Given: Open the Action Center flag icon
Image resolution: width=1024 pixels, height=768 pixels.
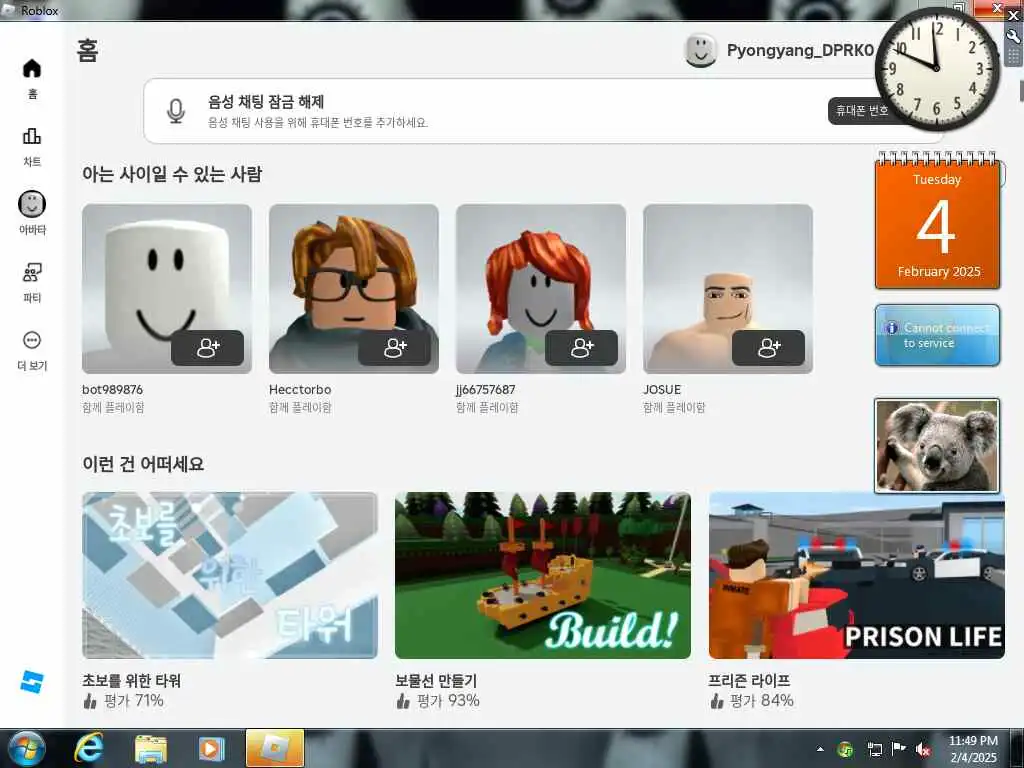Looking at the screenshot, I should tap(899, 749).
